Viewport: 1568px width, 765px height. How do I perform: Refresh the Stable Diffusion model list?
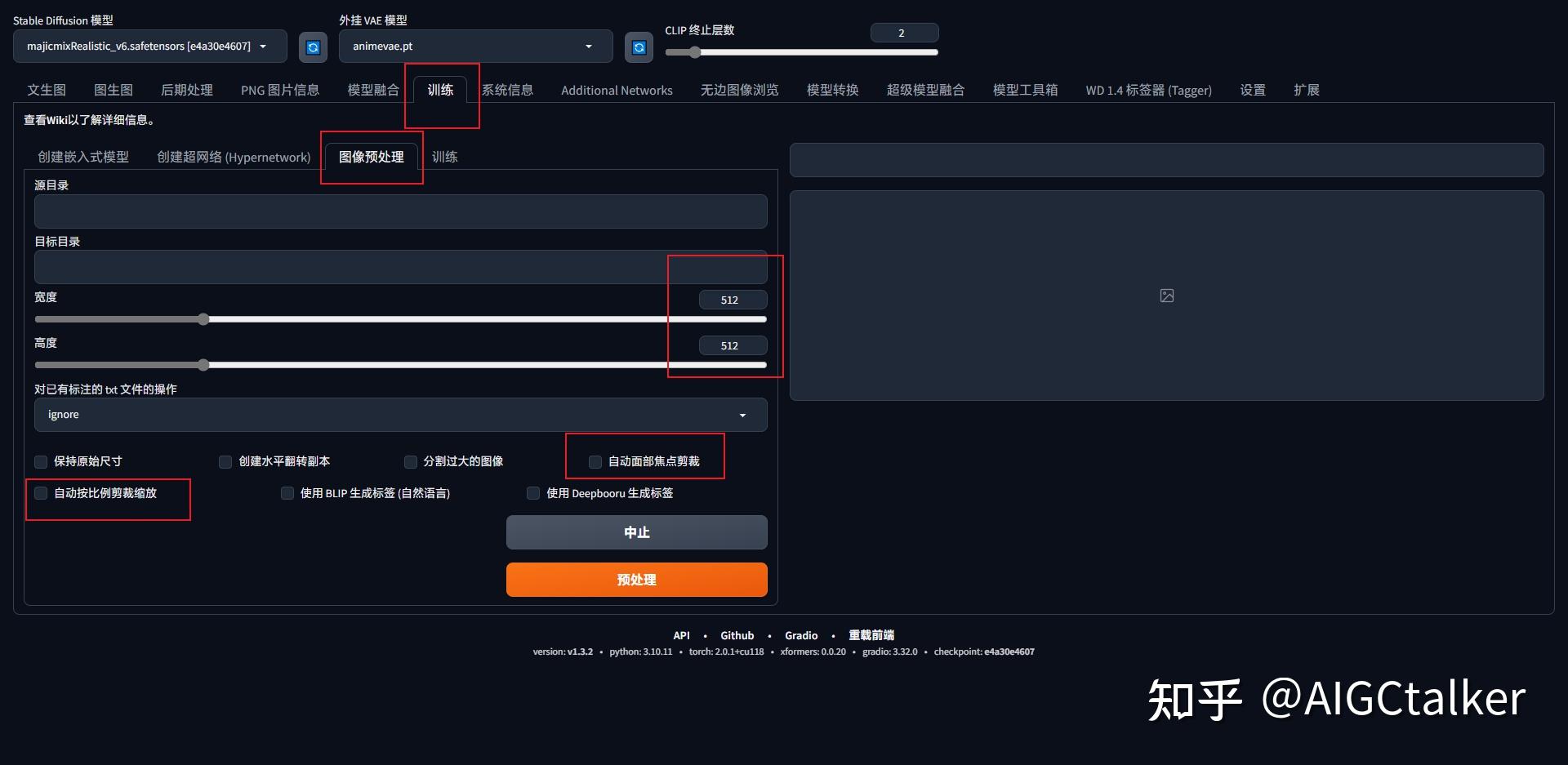pos(313,47)
